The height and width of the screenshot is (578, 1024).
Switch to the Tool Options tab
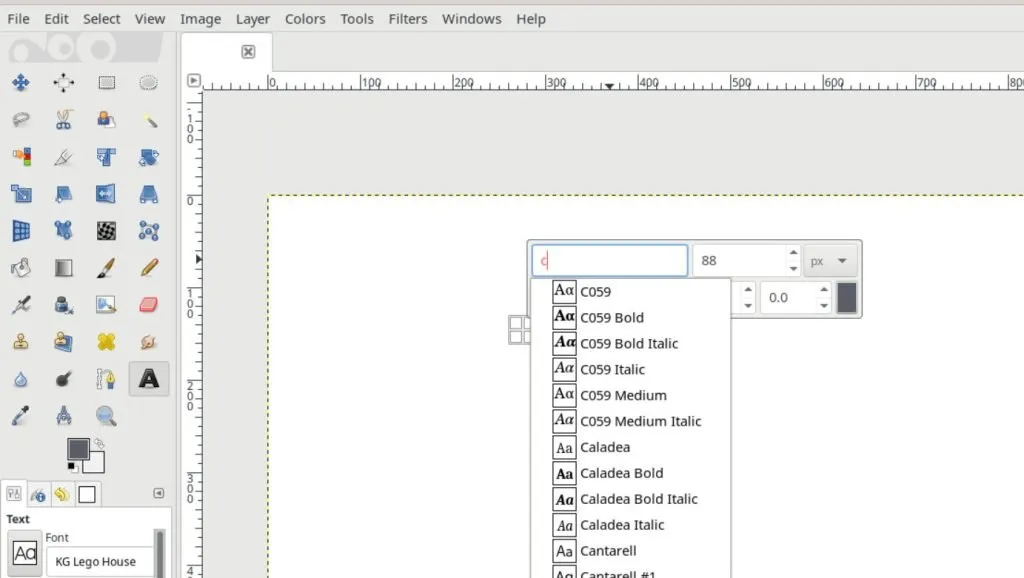point(14,494)
